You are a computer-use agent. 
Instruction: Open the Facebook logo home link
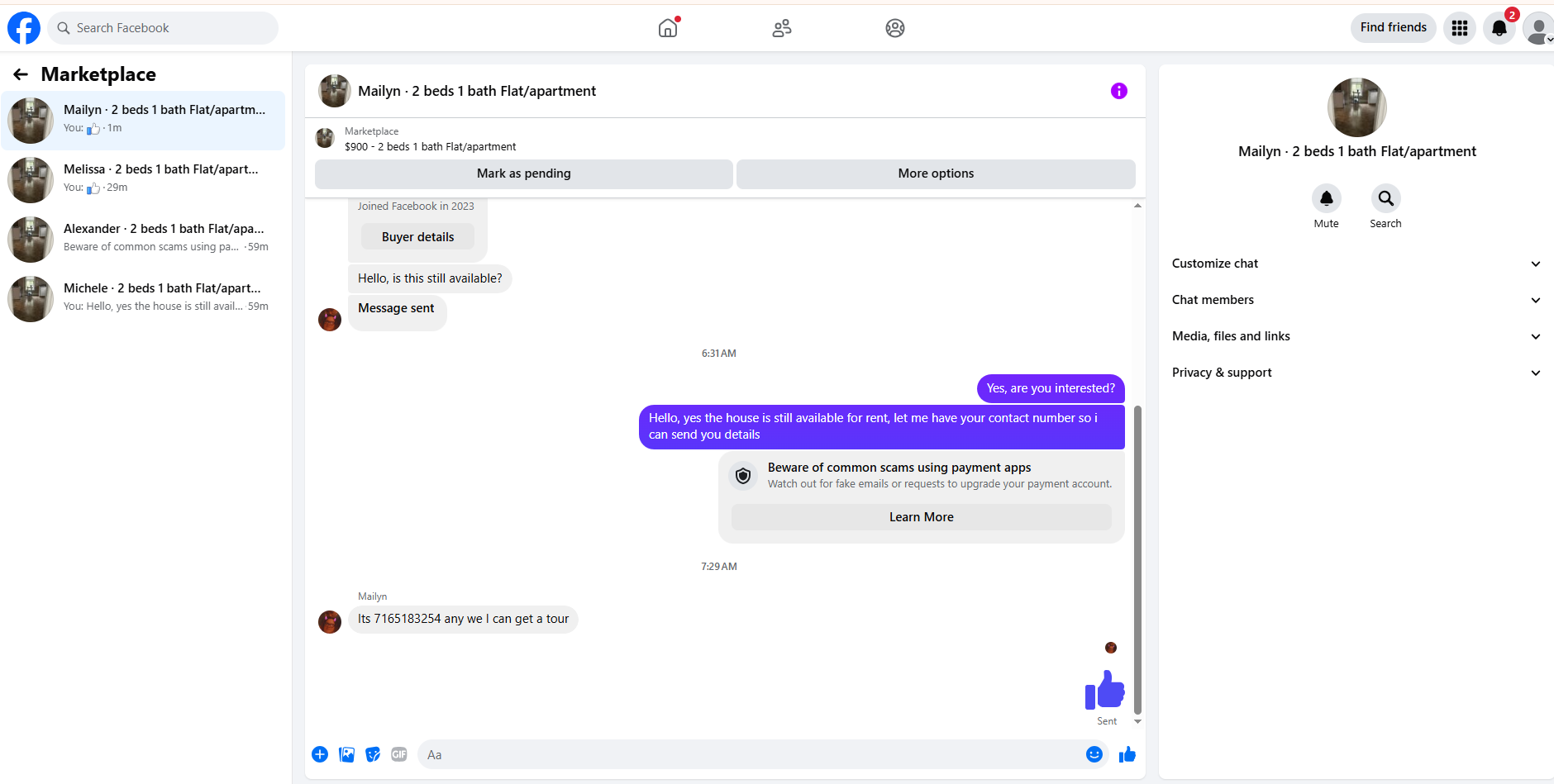tap(24, 28)
